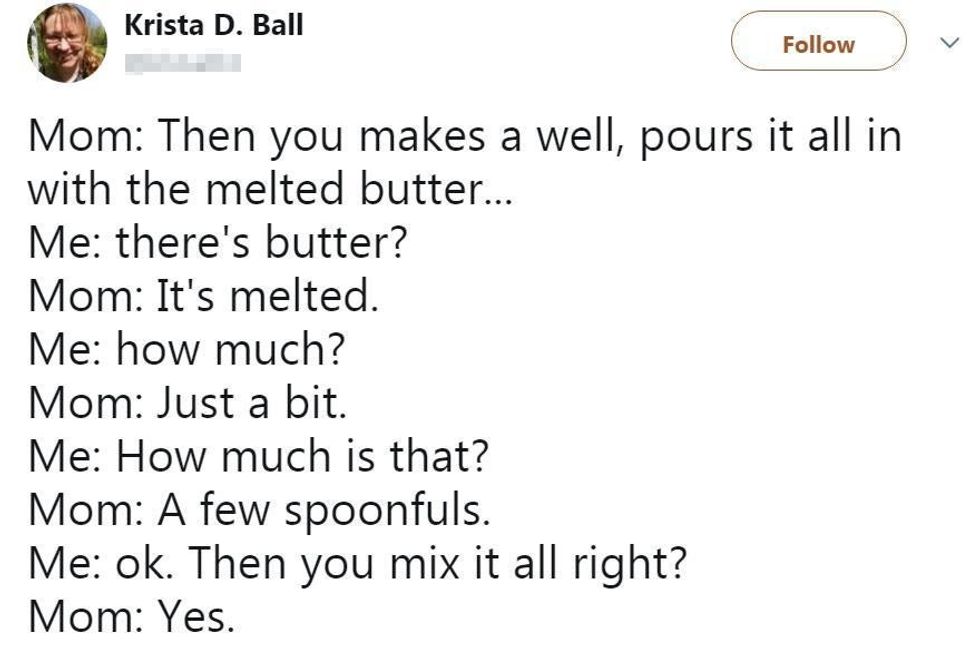Expand the tweet options chevron next to Follow
The height and width of the screenshot is (655, 980).
coord(949,44)
